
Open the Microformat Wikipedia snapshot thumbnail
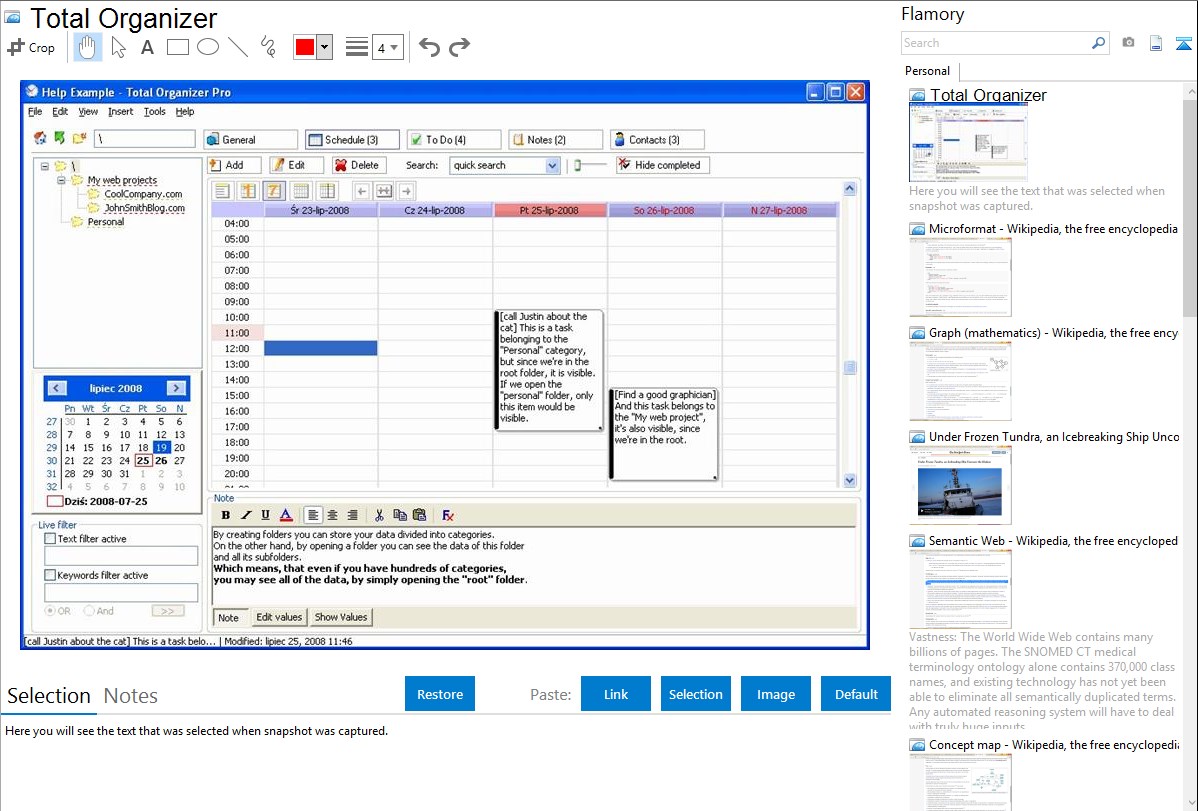point(960,277)
